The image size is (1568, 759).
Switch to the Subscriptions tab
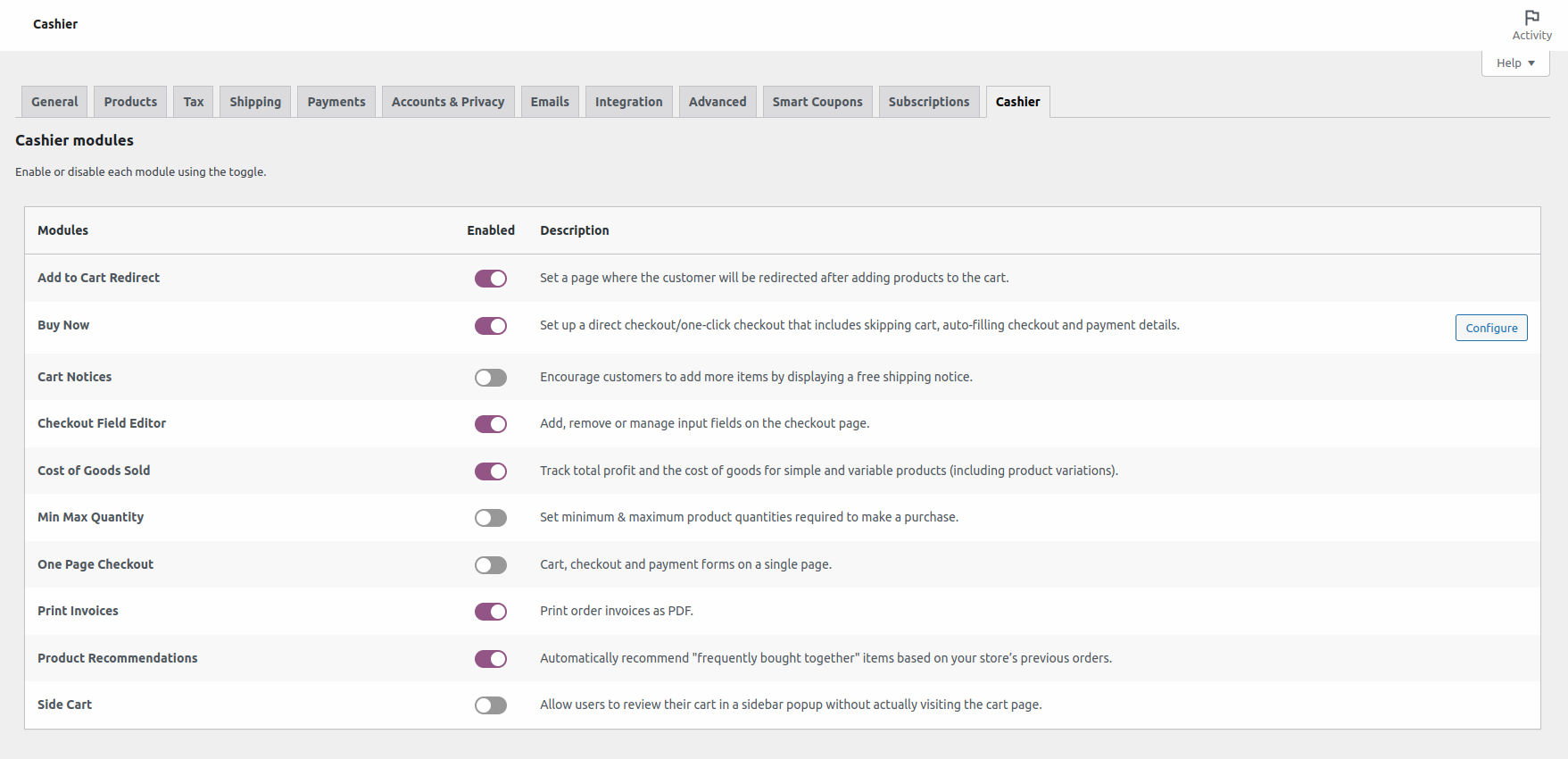pyautogui.click(x=928, y=102)
